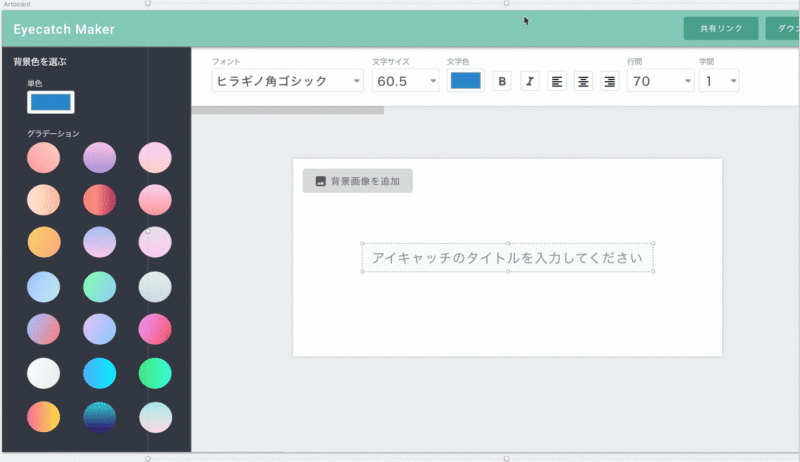The image size is (800, 462).
Task: Pick the blue-to-pink gradient in third row
Action: (x=99, y=242)
